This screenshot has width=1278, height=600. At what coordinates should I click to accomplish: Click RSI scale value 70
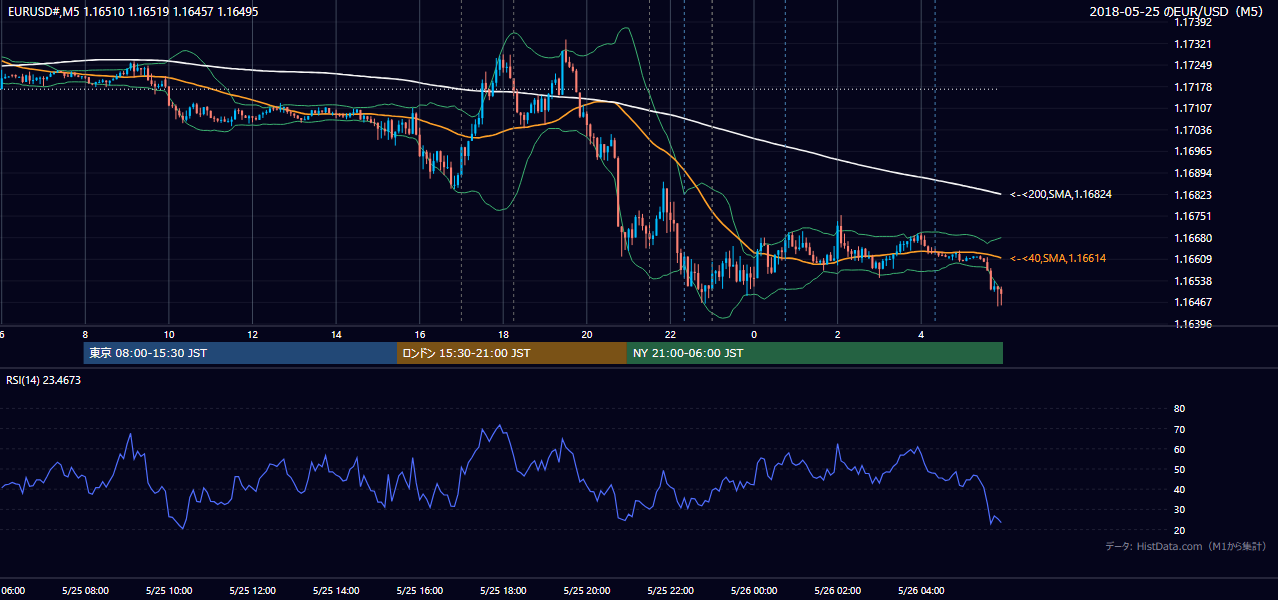1179,429
